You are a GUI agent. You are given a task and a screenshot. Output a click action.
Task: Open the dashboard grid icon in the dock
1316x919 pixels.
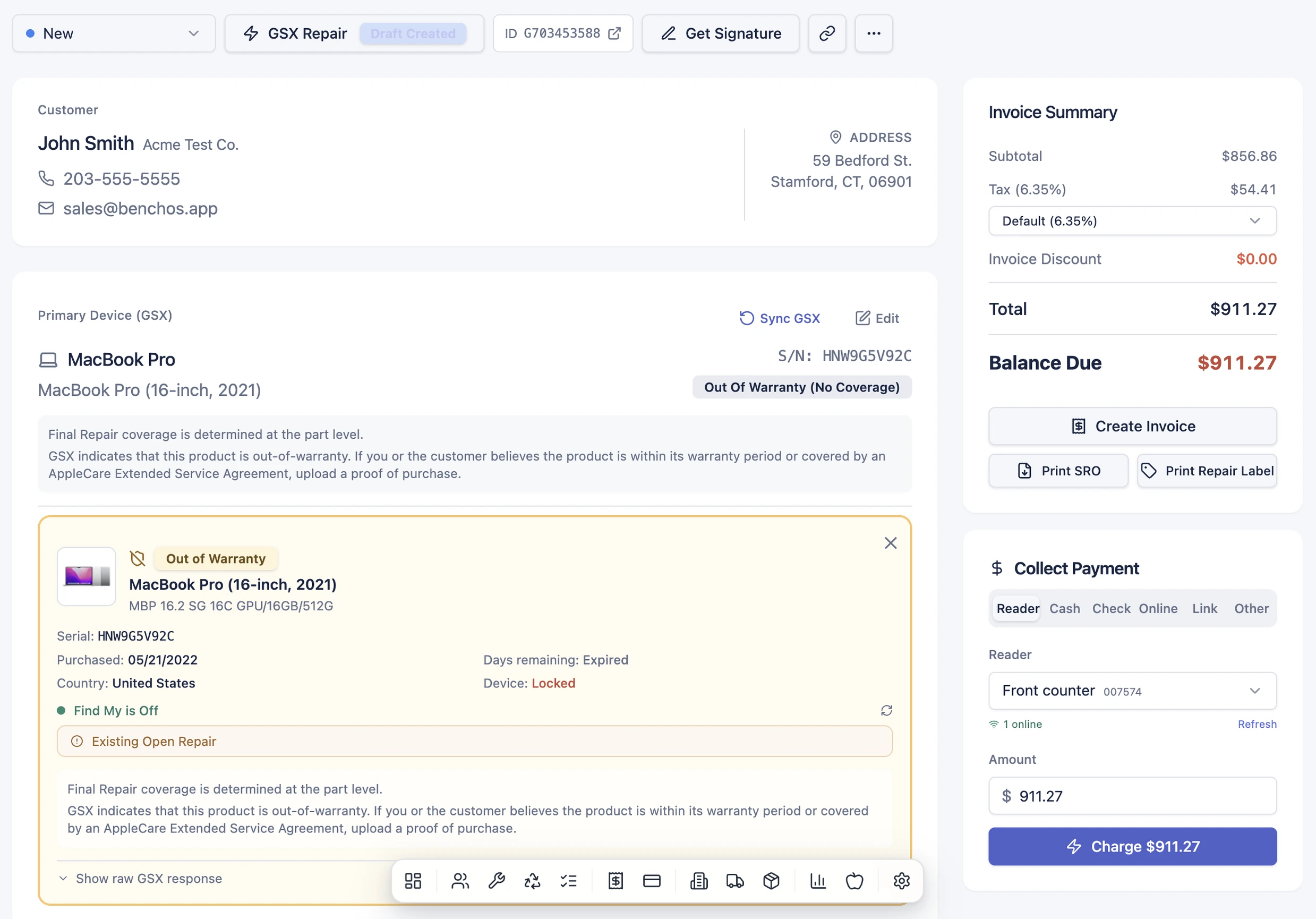click(413, 881)
